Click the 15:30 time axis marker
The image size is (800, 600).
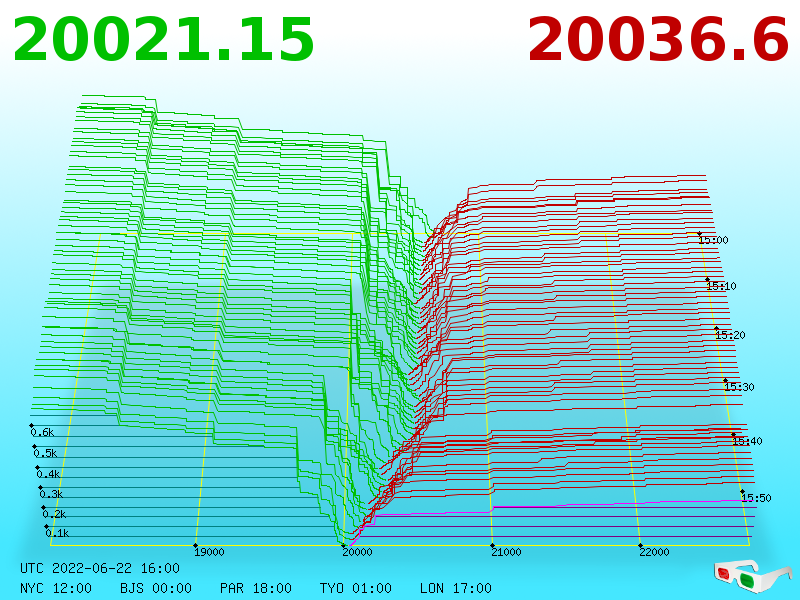click(739, 387)
